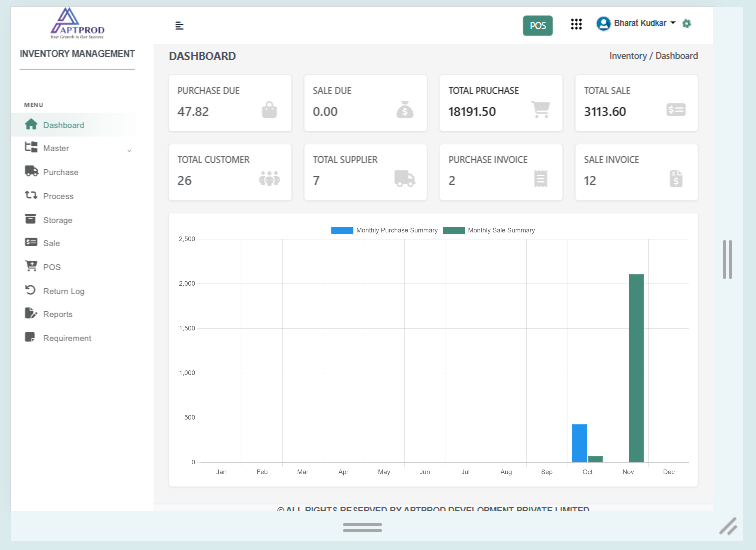Toggle Monthly Sale Summary legend item
This screenshot has width=756, height=550.
(x=489, y=230)
